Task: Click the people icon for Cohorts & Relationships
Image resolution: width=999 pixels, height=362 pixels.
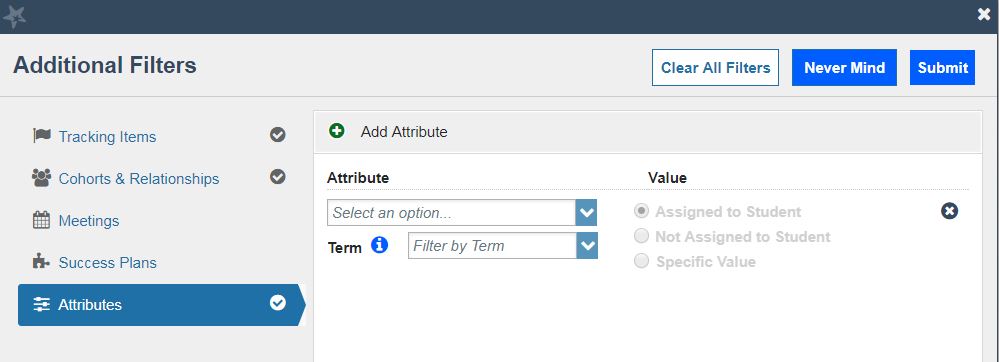Action: click(41, 178)
